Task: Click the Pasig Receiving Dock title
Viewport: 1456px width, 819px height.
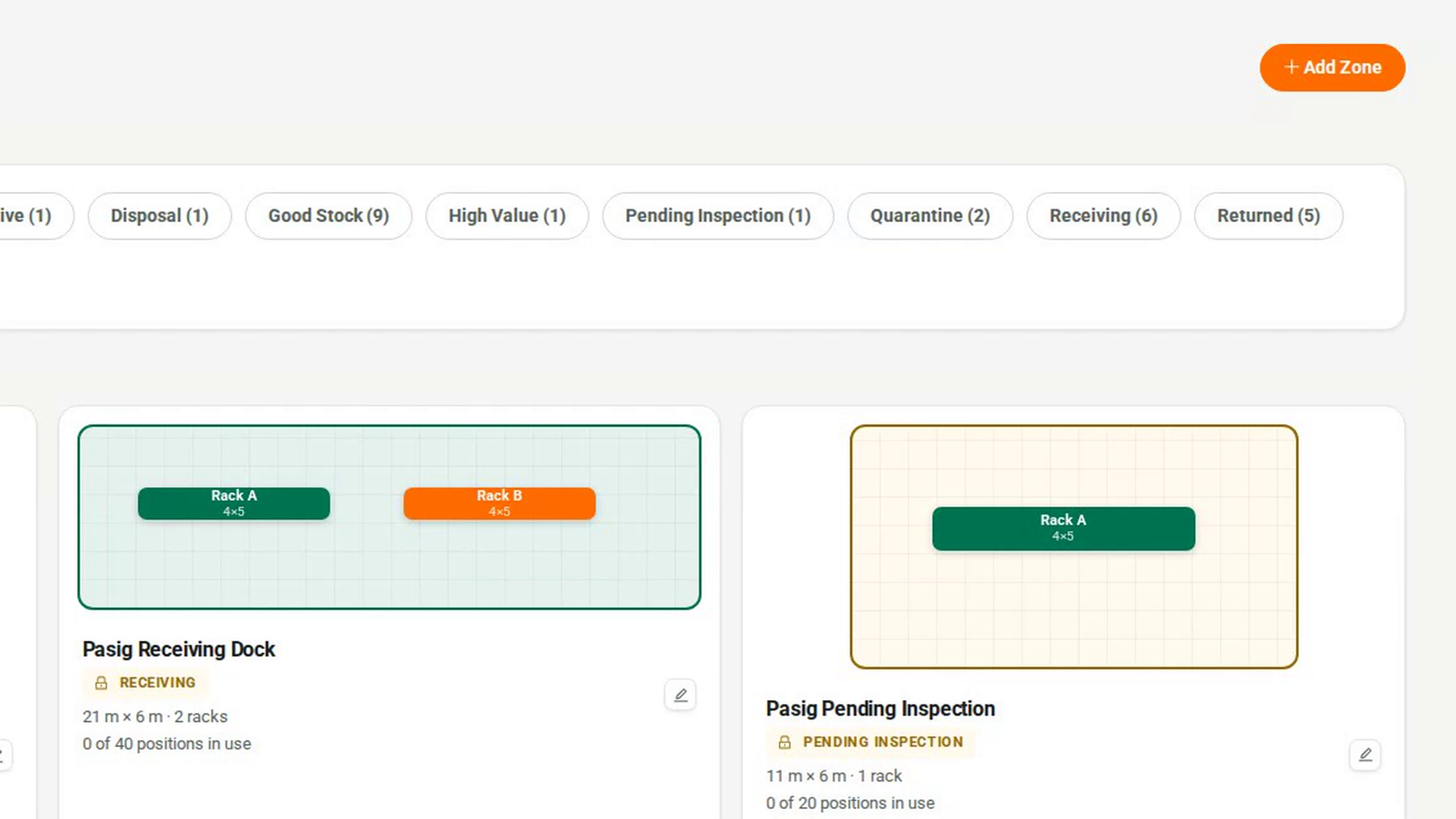Action: [179, 650]
